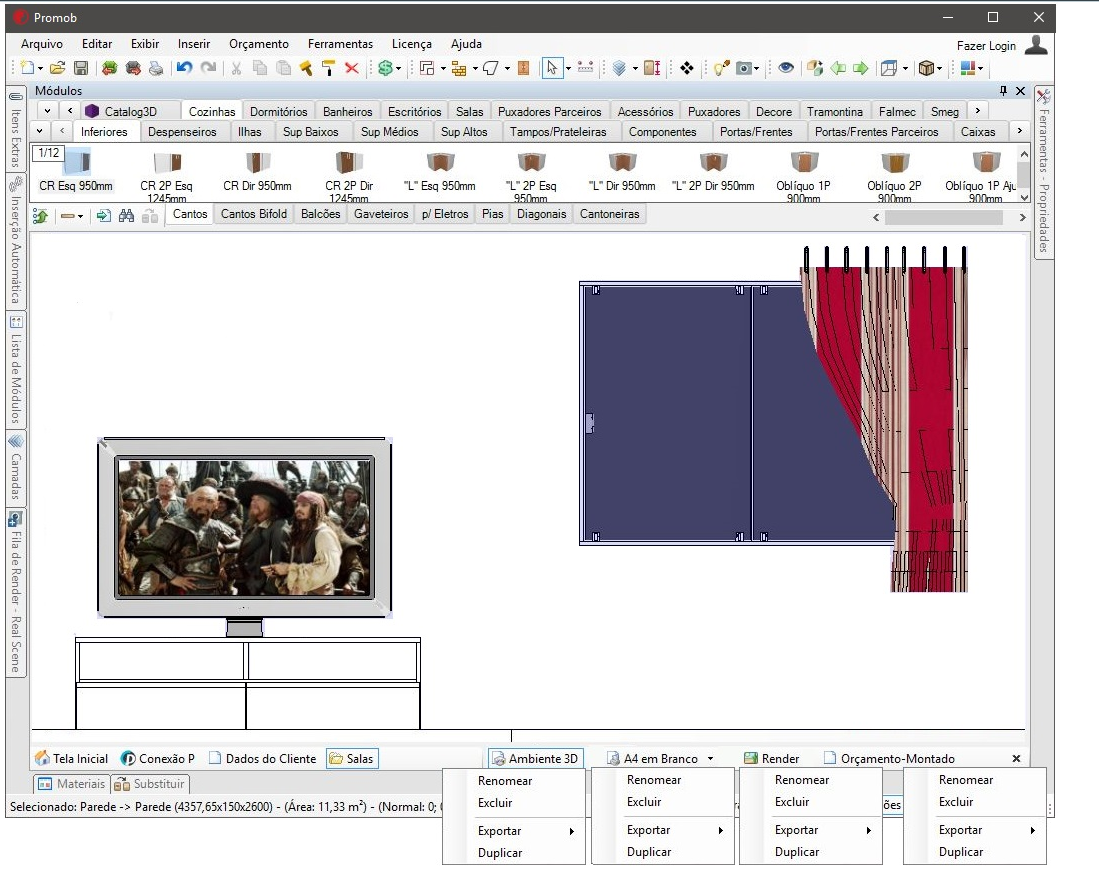This screenshot has height=879, width=1099.
Task: Click the module list vertical scrollbar down arrow
Action: (x=1024, y=197)
